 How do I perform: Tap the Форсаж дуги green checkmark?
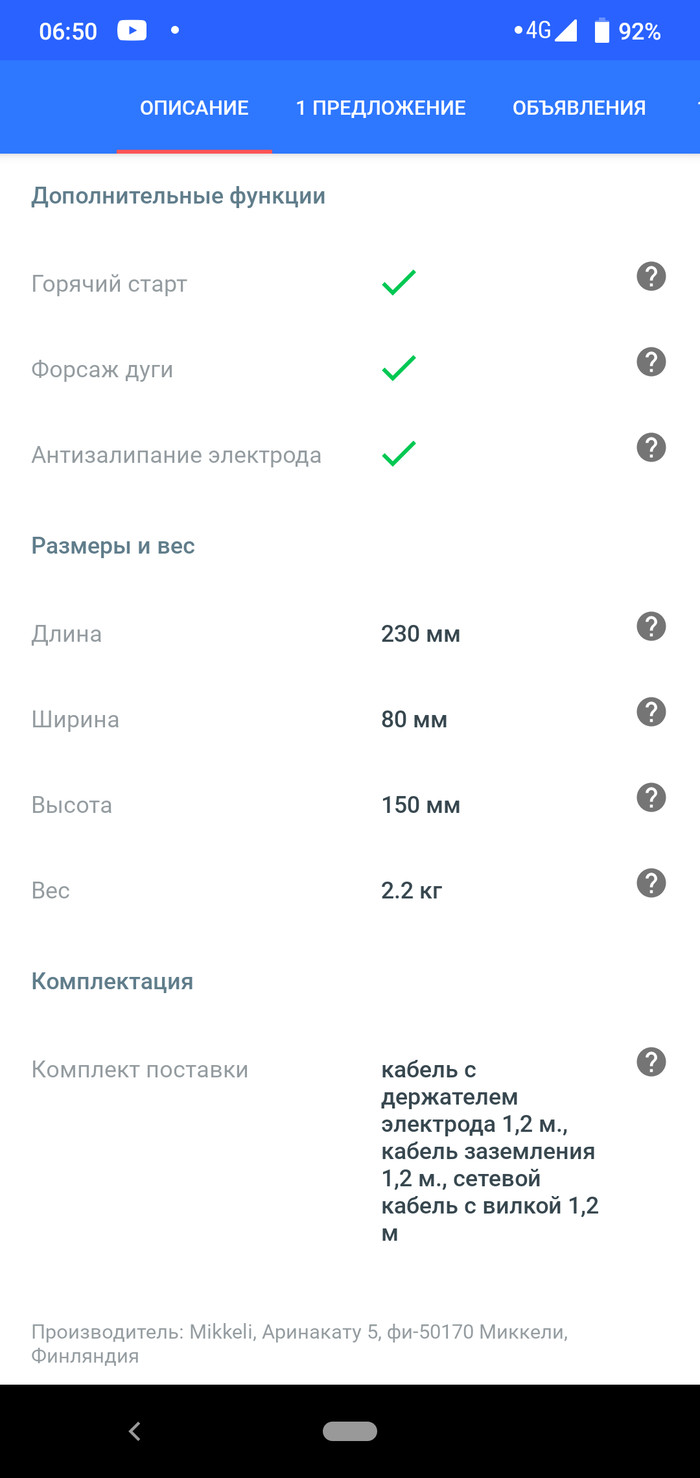point(398,369)
